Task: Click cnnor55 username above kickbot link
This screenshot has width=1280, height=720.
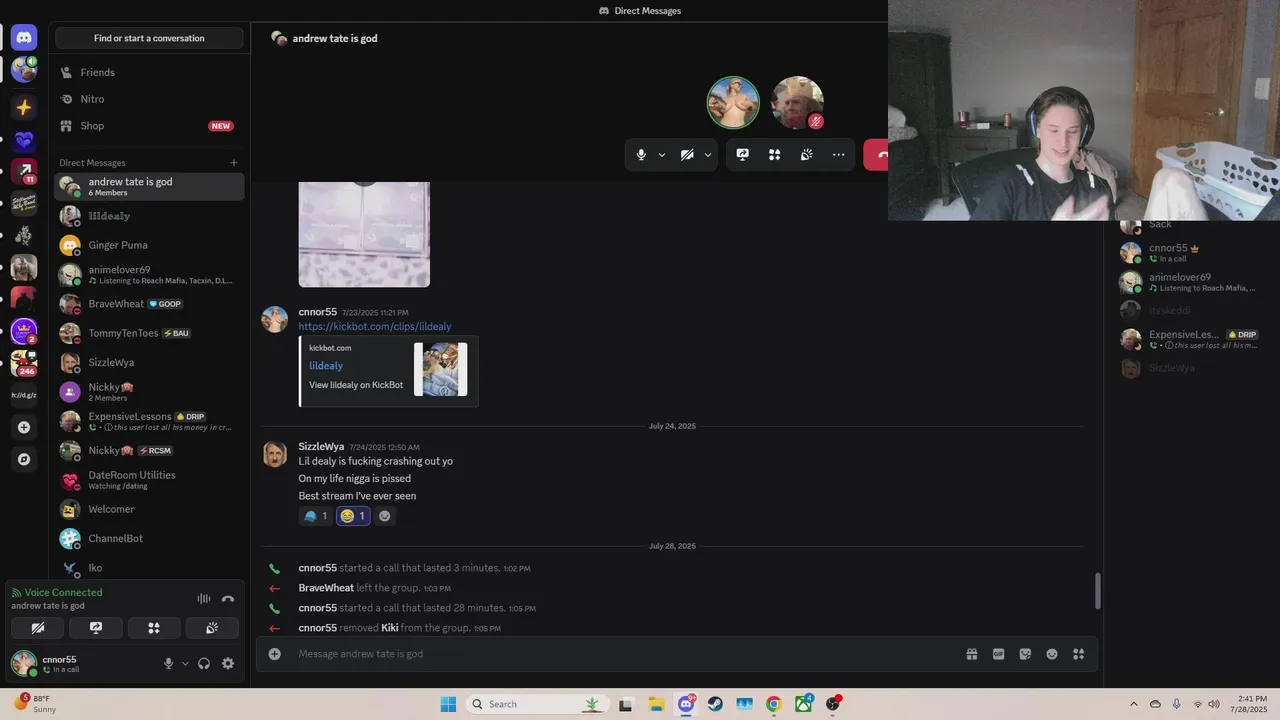Action: (318, 312)
